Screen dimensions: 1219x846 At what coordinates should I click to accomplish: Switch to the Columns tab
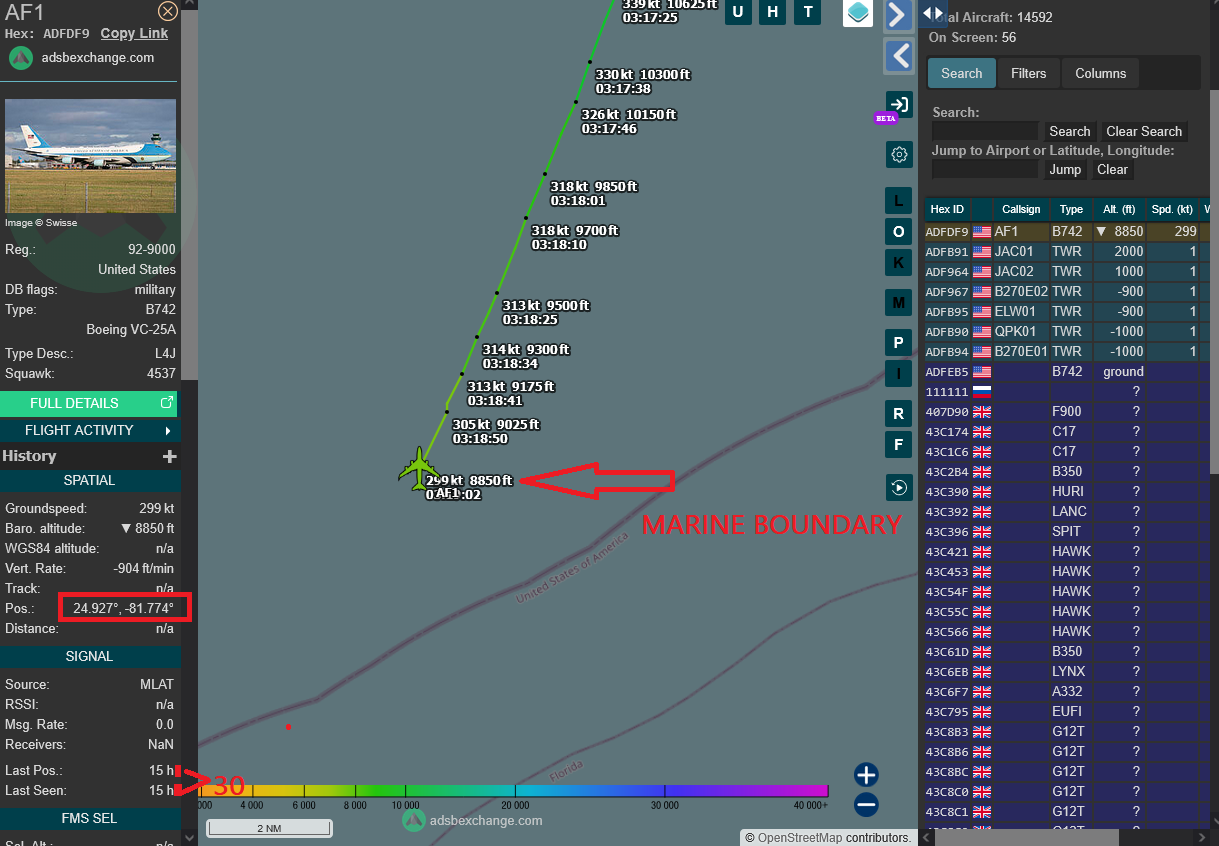[1100, 73]
